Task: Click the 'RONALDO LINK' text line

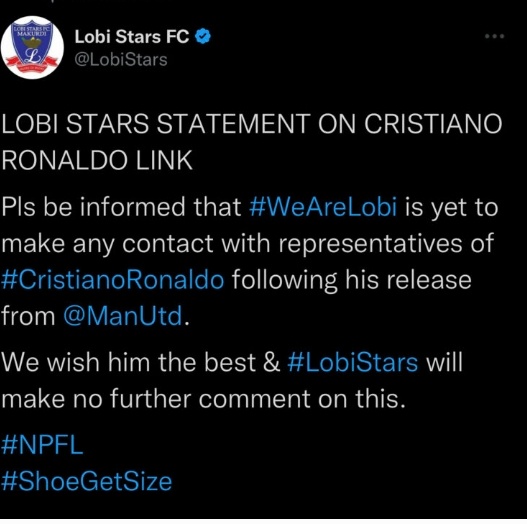Action: pyautogui.click(x=97, y=160)
